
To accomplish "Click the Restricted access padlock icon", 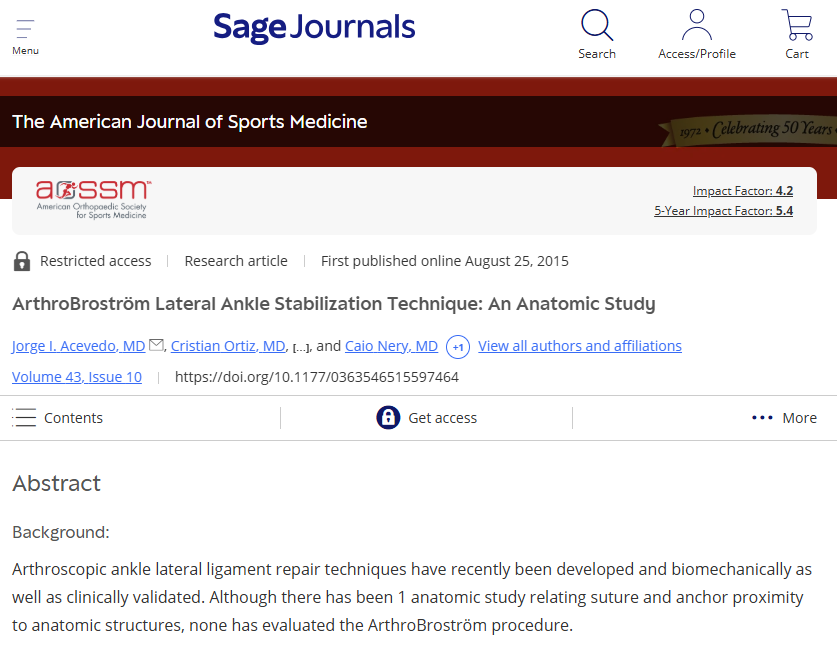I will point(22,261).
